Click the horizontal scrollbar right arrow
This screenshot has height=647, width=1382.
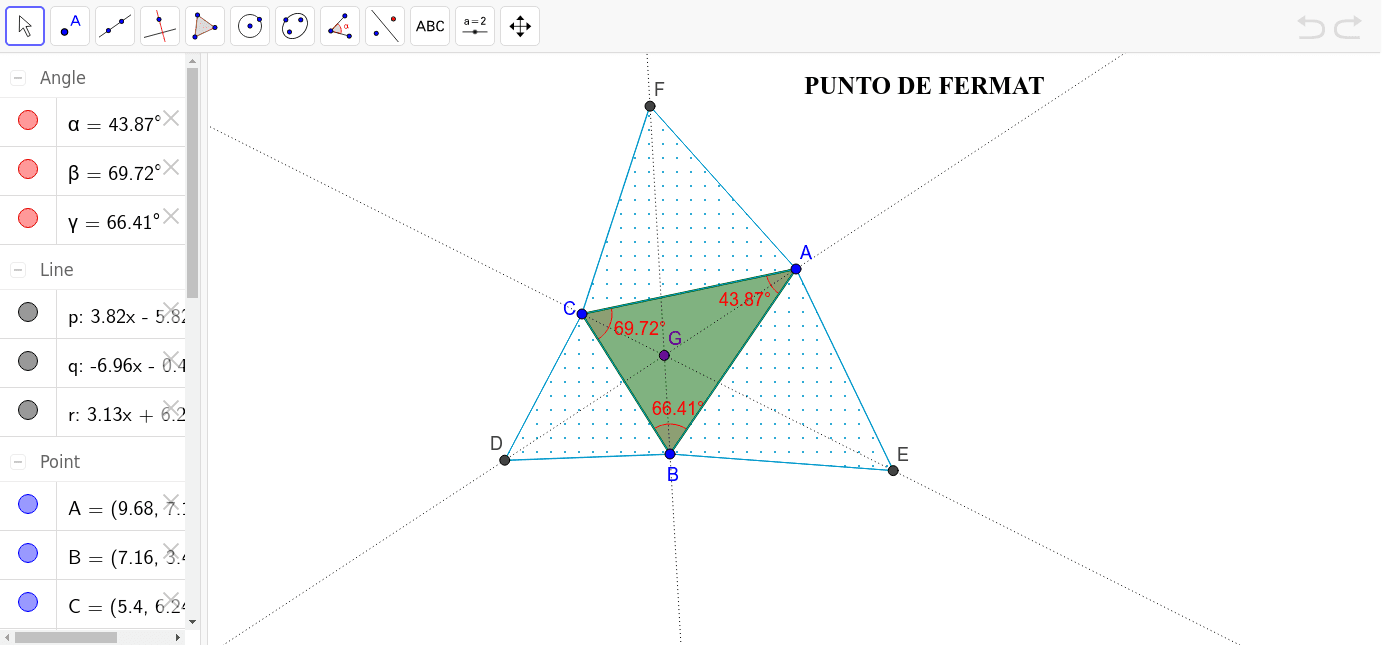point(179,637)
